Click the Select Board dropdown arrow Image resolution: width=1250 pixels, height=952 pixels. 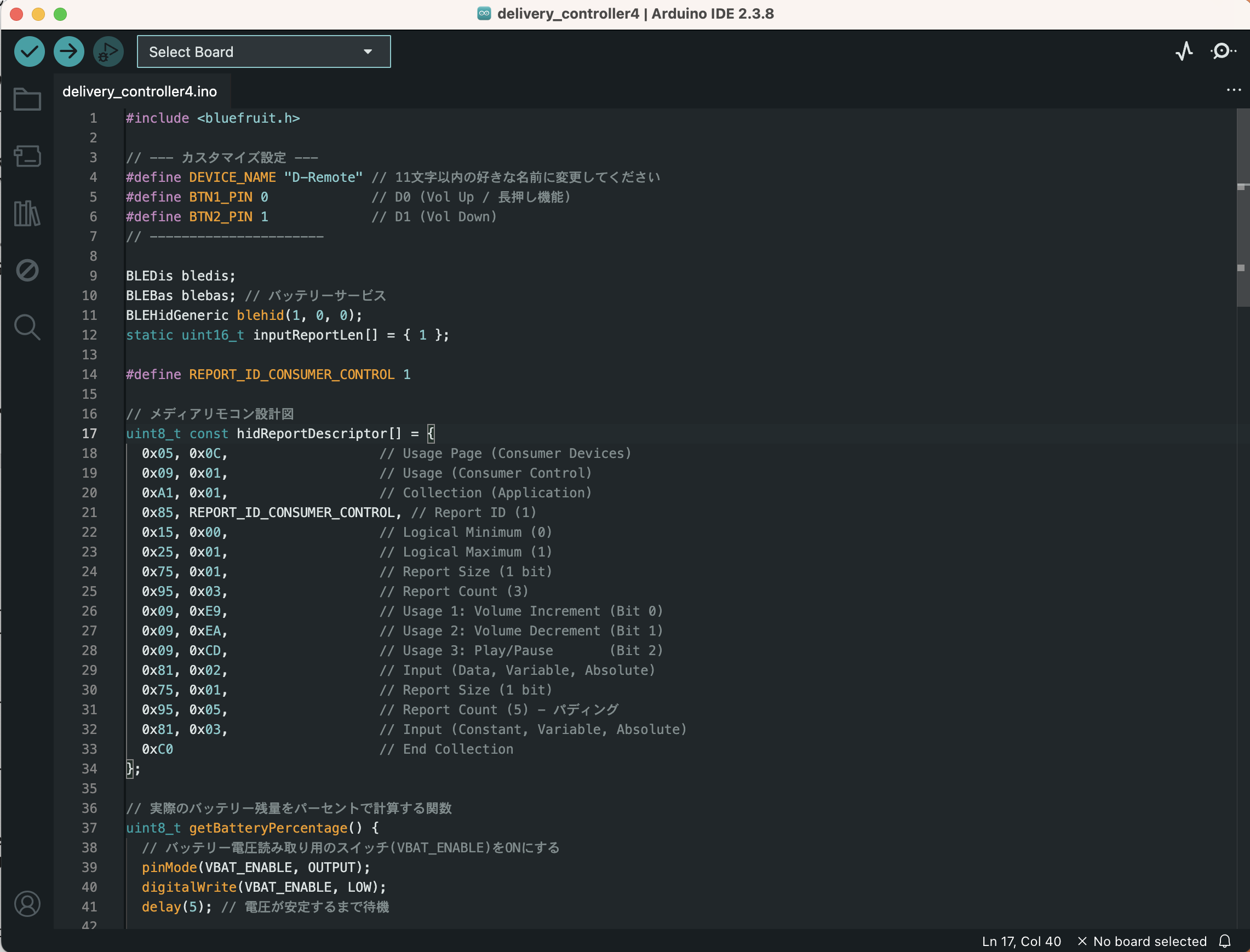click(x=368, y=51)
